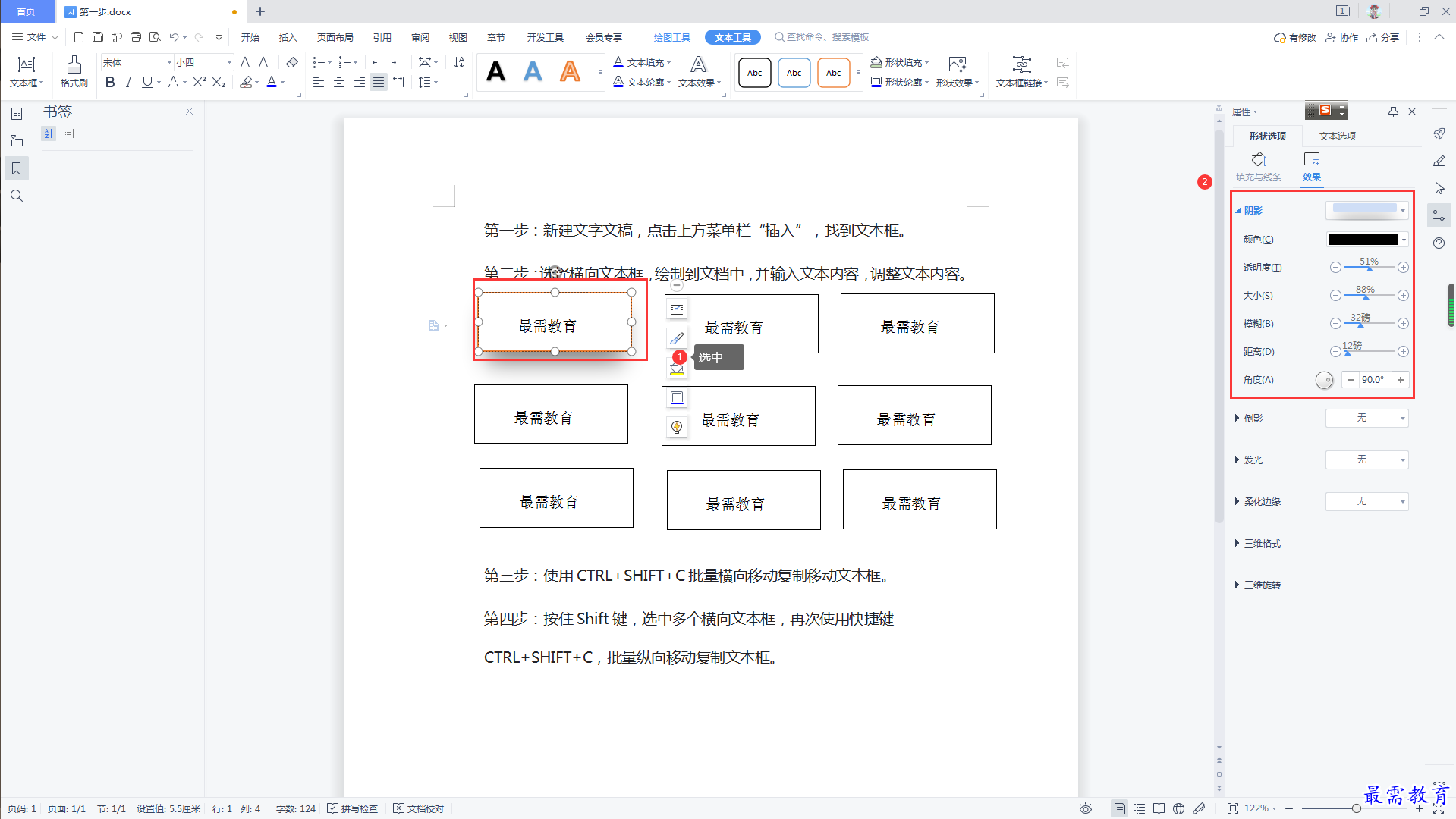The height and width of the screenshot is (819, 1456).
Task: Toggle justified paragraph alignment
Action: tap(378, 82)
